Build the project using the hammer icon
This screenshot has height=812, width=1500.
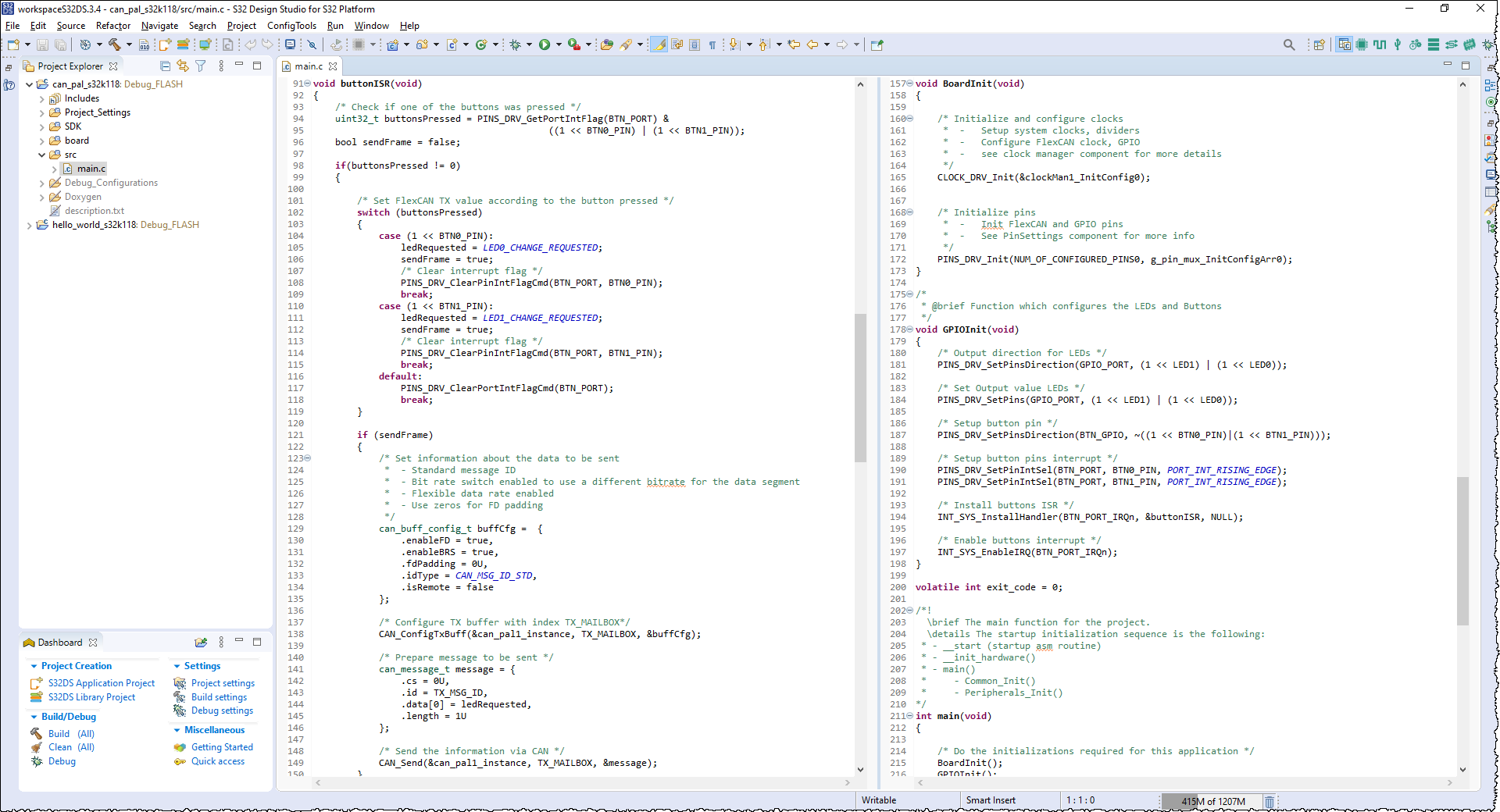tap(115, 45)
